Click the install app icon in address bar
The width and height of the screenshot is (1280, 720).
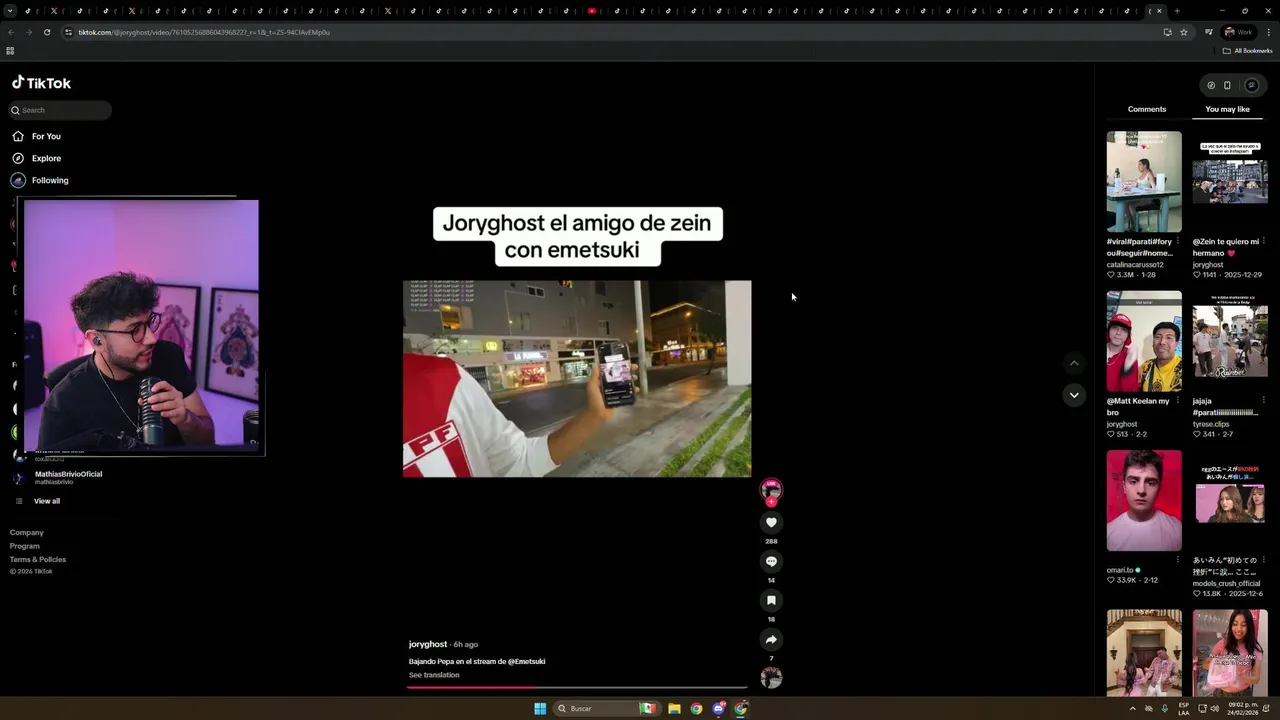[1167, 32]
